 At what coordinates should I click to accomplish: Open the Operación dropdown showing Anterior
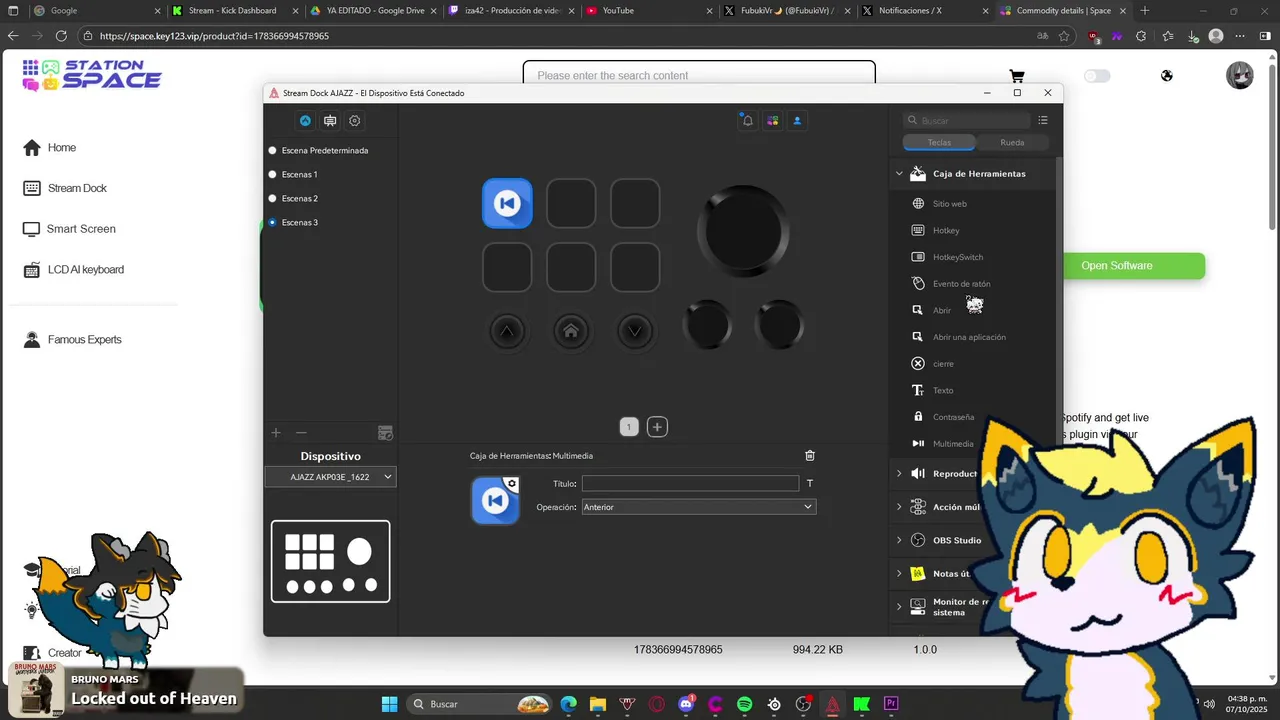click(698, 507)
